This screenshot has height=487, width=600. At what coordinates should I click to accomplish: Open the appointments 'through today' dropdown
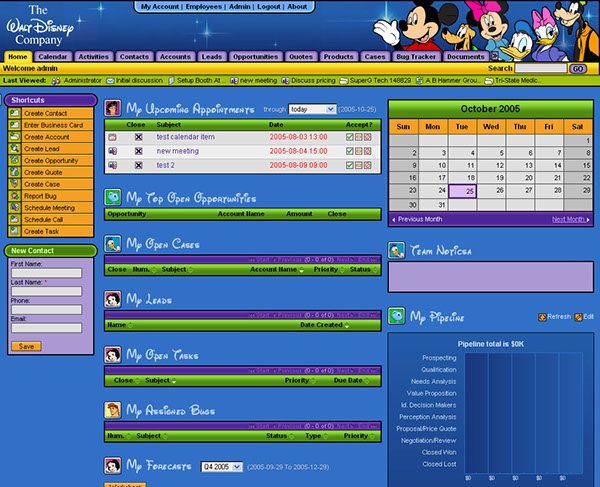pos(312,109)
